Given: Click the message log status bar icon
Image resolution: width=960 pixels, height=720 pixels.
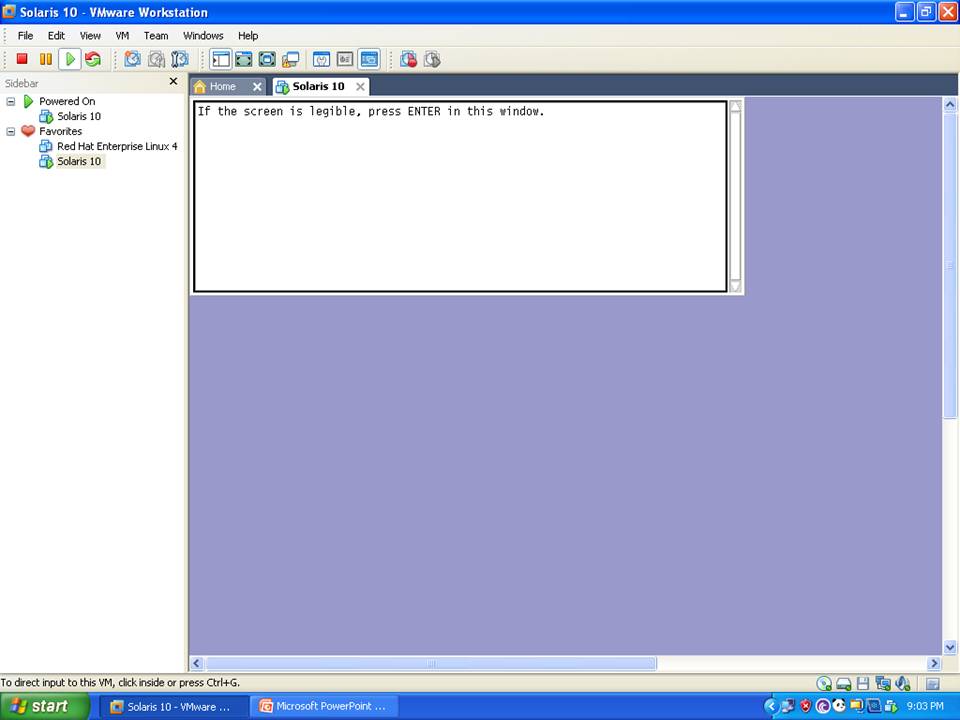Looking at the screenshot, I should point(932,684).
